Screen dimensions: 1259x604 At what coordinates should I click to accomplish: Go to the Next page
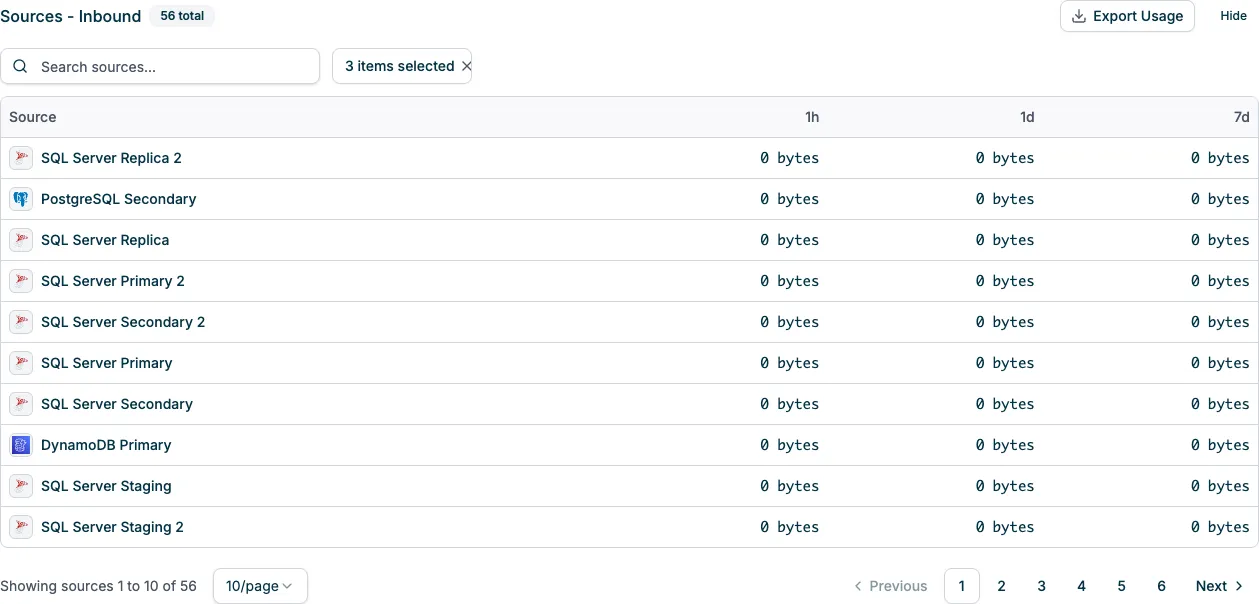click(x=1220, y=586)
